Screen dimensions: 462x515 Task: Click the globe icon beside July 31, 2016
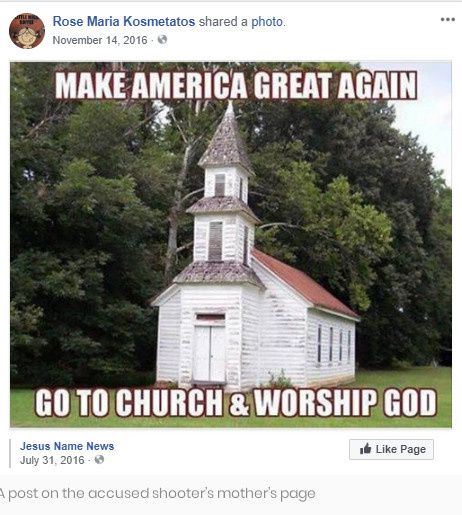click(99, 460)
